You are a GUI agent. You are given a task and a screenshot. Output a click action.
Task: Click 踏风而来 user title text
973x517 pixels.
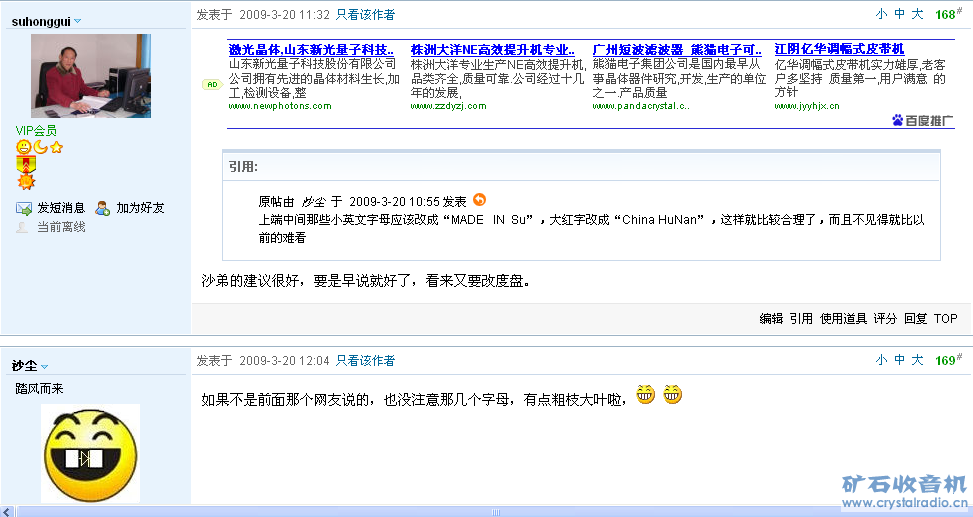pos(39,389)
